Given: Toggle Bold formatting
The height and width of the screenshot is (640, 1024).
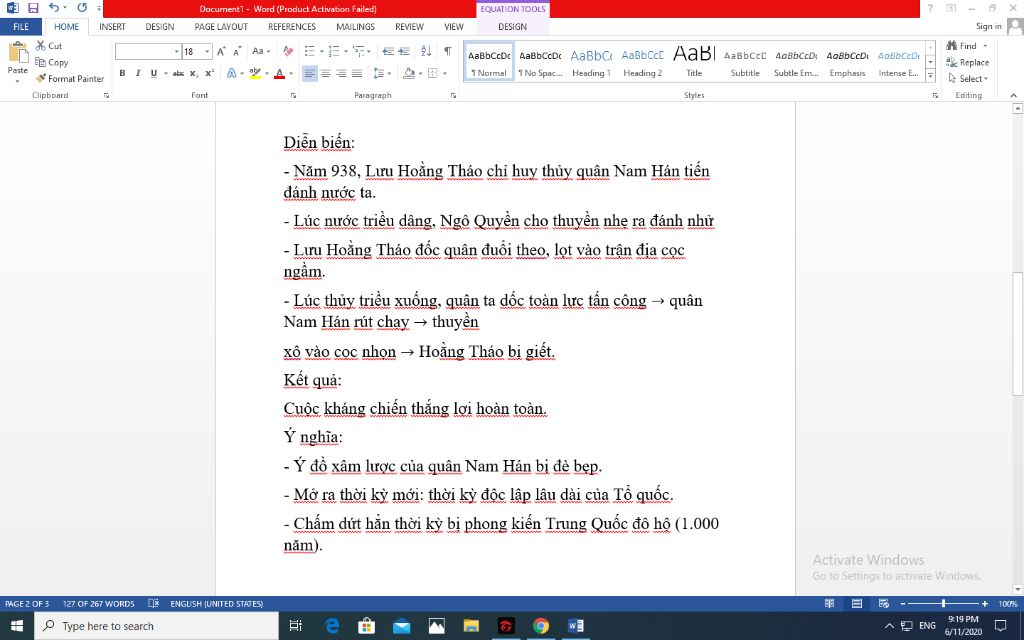Looking at the screenshot, I should pos(122,73).
